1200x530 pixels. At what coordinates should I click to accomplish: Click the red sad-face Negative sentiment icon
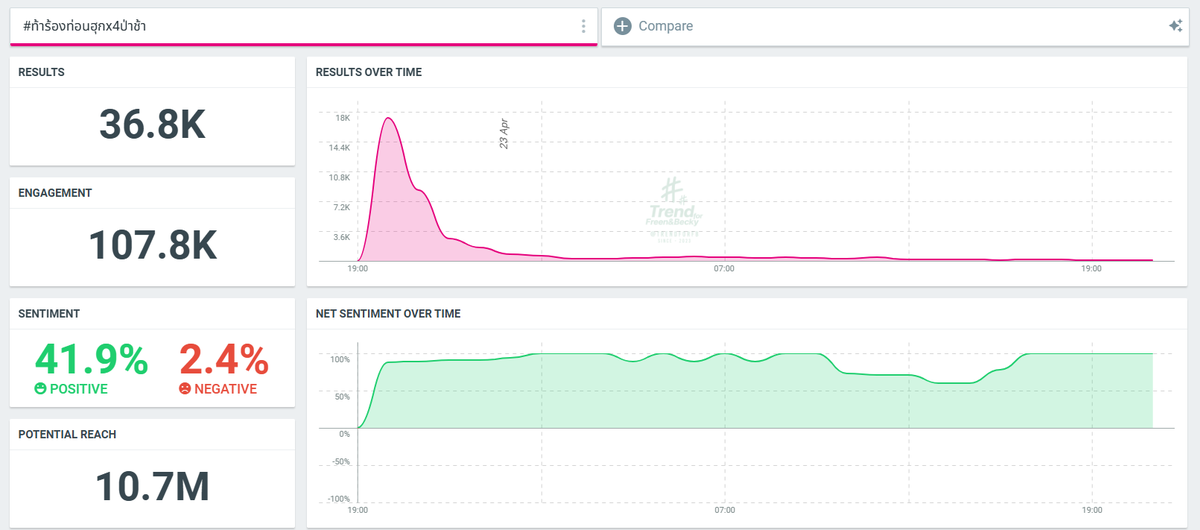[184, 389]
